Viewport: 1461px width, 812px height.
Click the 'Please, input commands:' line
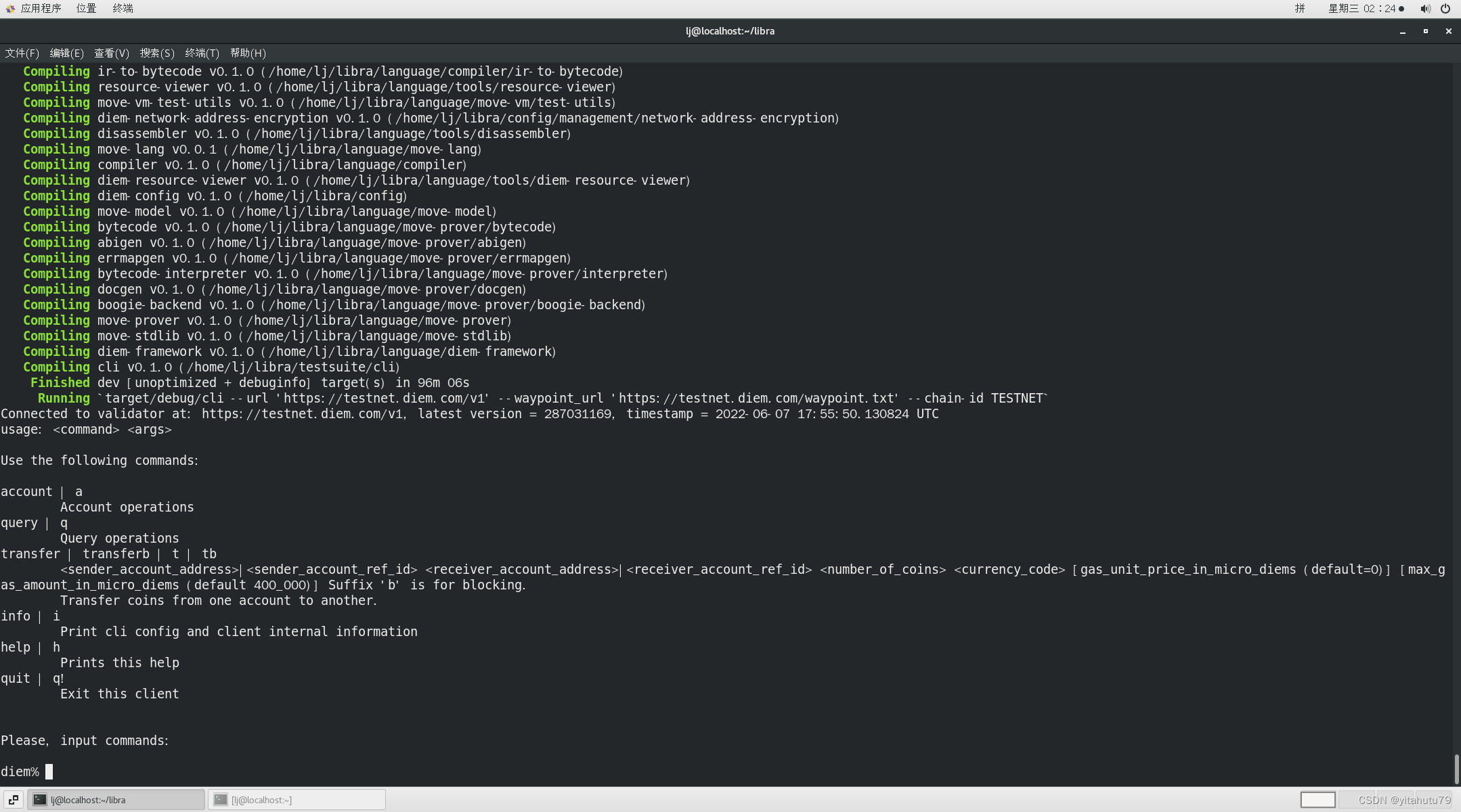pyautogui.click(x=85, y=740)
